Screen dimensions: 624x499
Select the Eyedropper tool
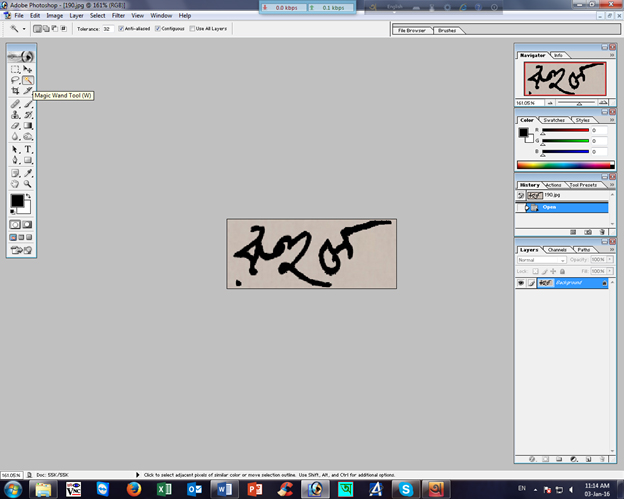(x=27, y=173)
